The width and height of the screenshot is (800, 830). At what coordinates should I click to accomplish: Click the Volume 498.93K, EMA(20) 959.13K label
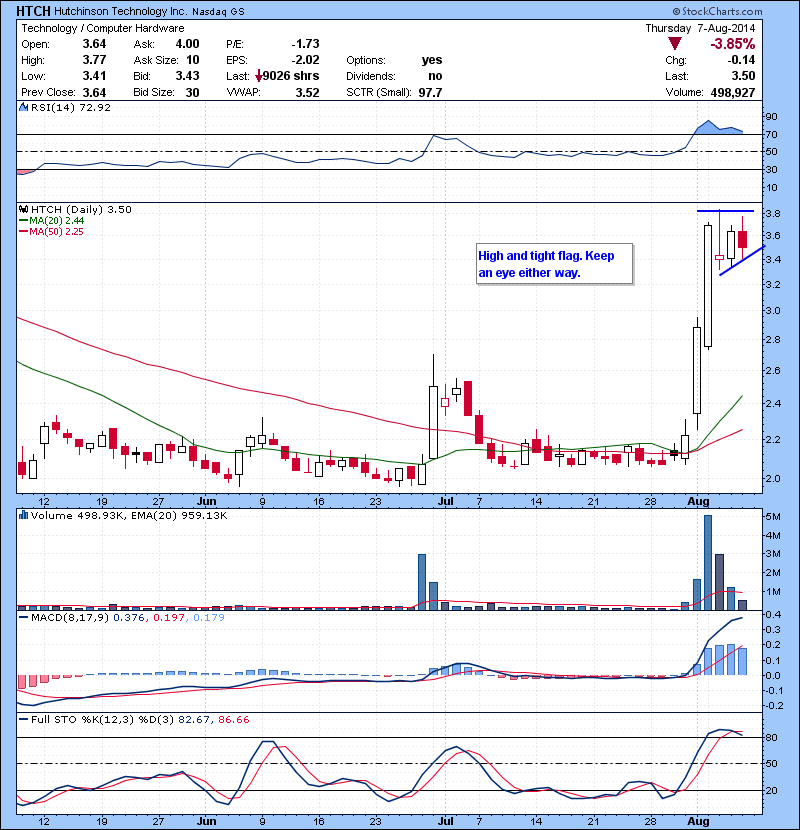point(129,516)
